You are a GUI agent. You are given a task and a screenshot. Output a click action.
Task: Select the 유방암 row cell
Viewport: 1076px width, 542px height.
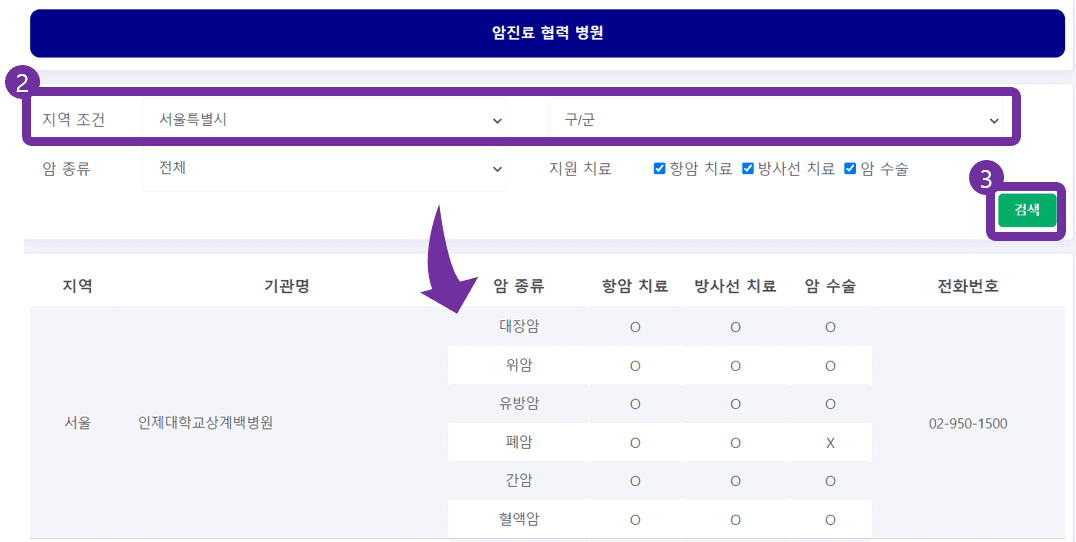(519, 403)
